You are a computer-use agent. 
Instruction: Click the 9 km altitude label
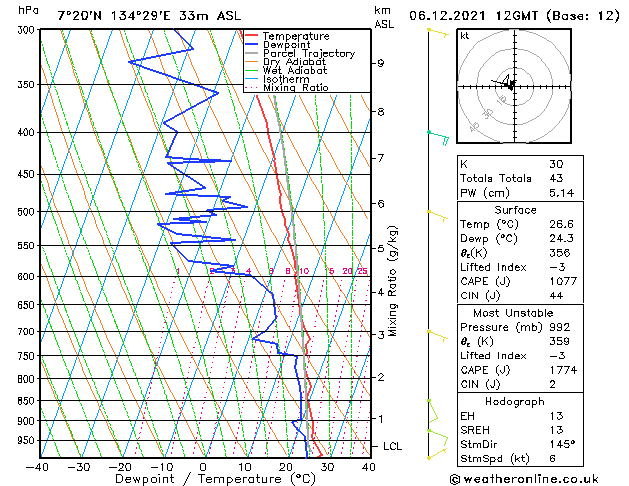381,63
